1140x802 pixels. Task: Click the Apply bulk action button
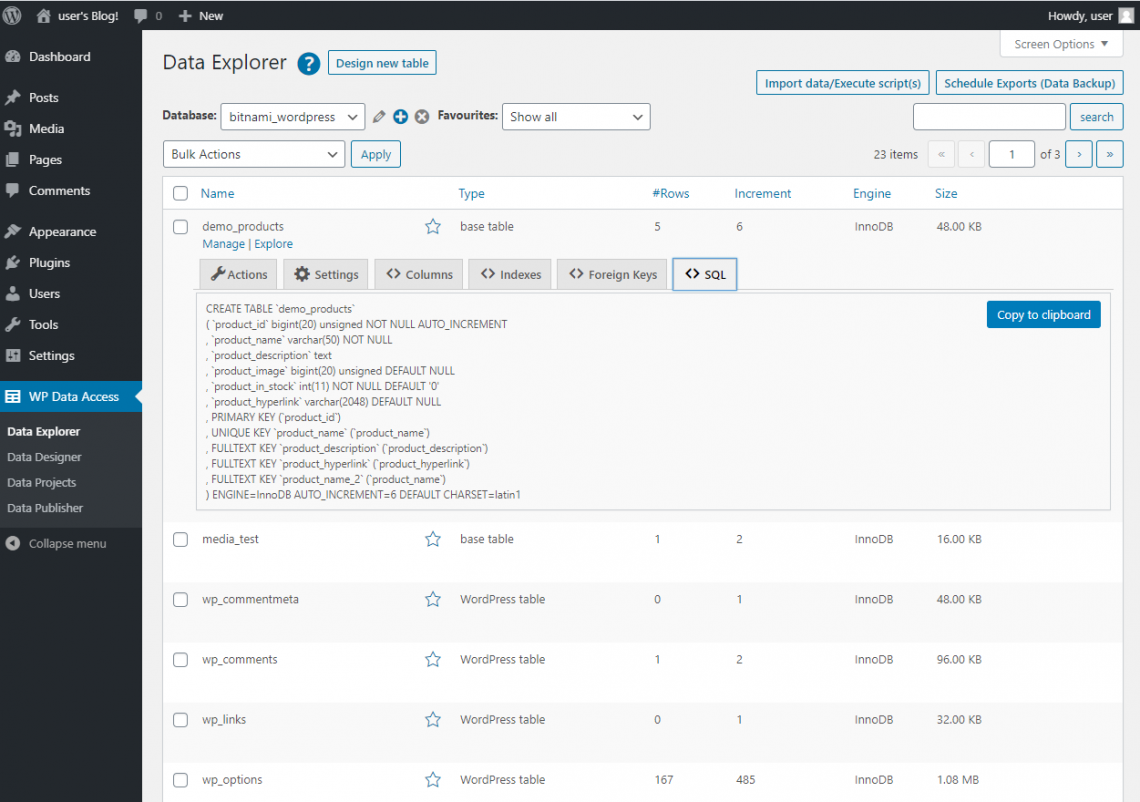click(376, 154)
